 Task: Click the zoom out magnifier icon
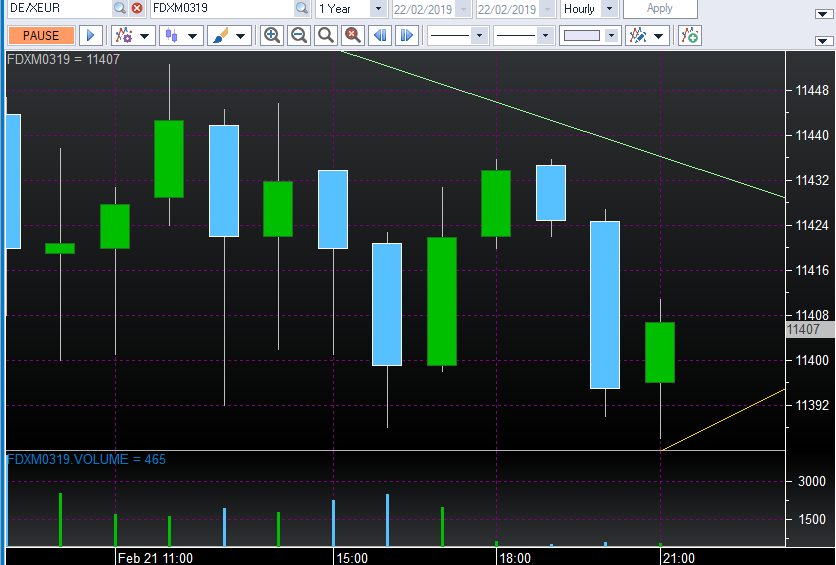pyautogui.click(x=298, y=36)
